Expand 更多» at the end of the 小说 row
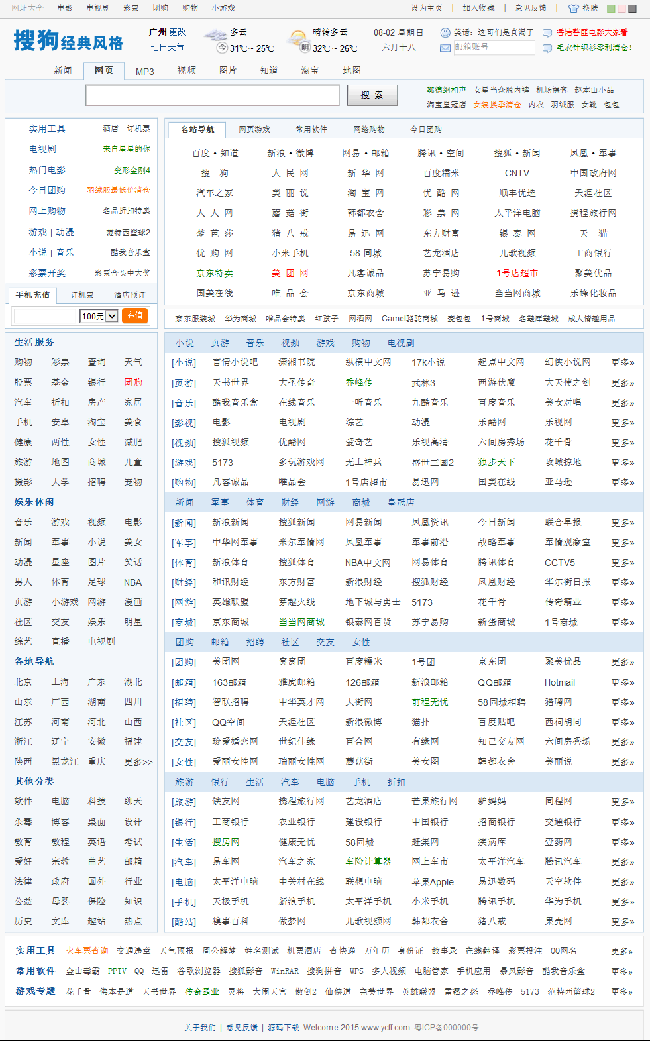The width and height of the screenshot is (650, 1041). [622, 361]
